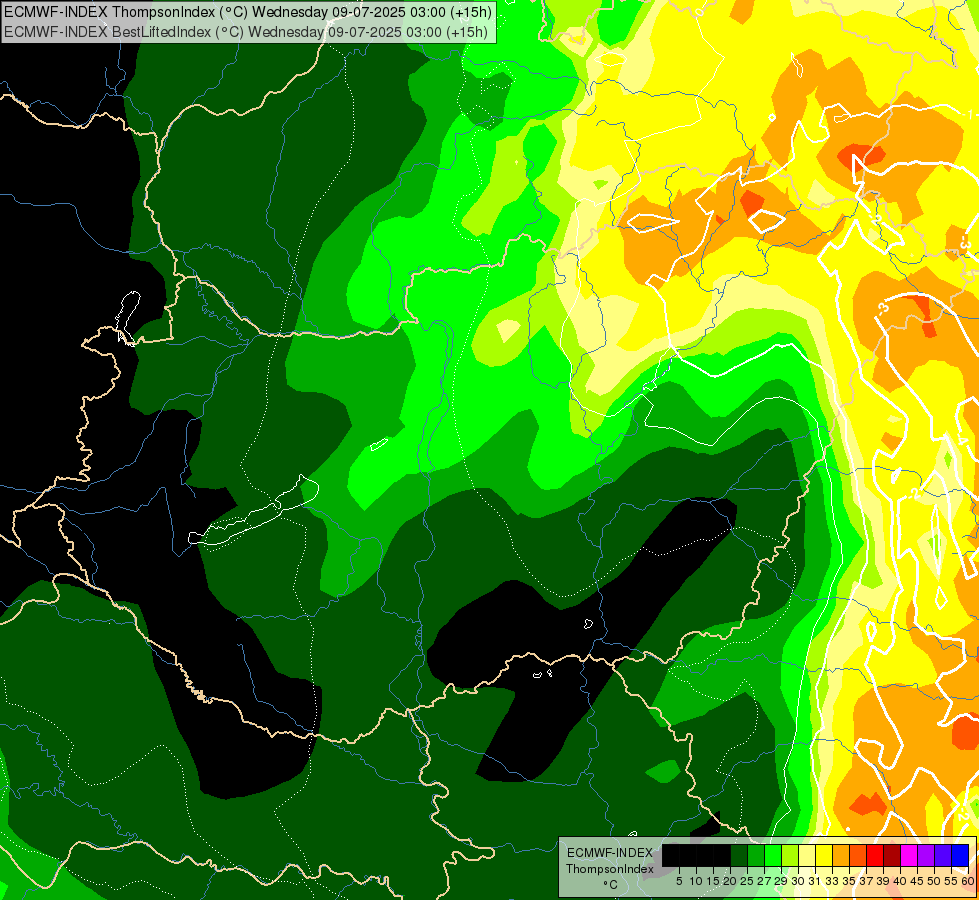Select the lime 29–30 legend swatch
The image size is (979, 900).
pos(790,855)
